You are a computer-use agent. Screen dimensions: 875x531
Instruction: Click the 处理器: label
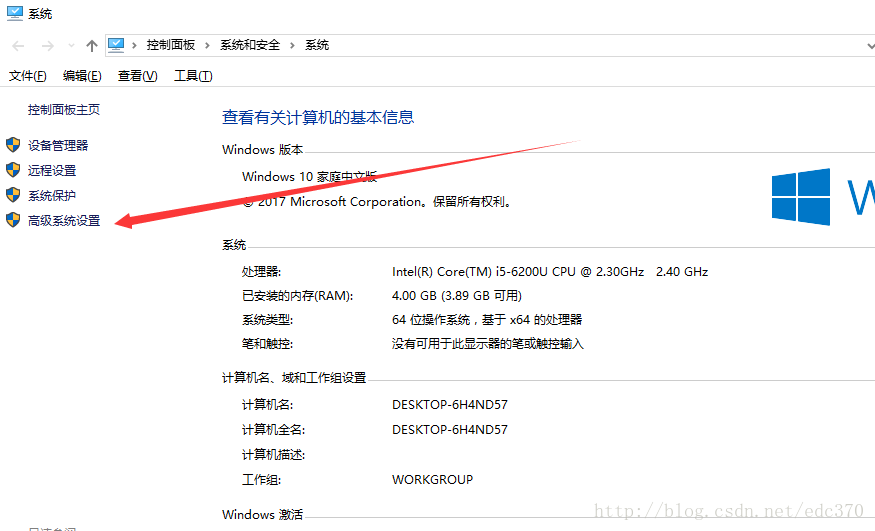point(261,272)
